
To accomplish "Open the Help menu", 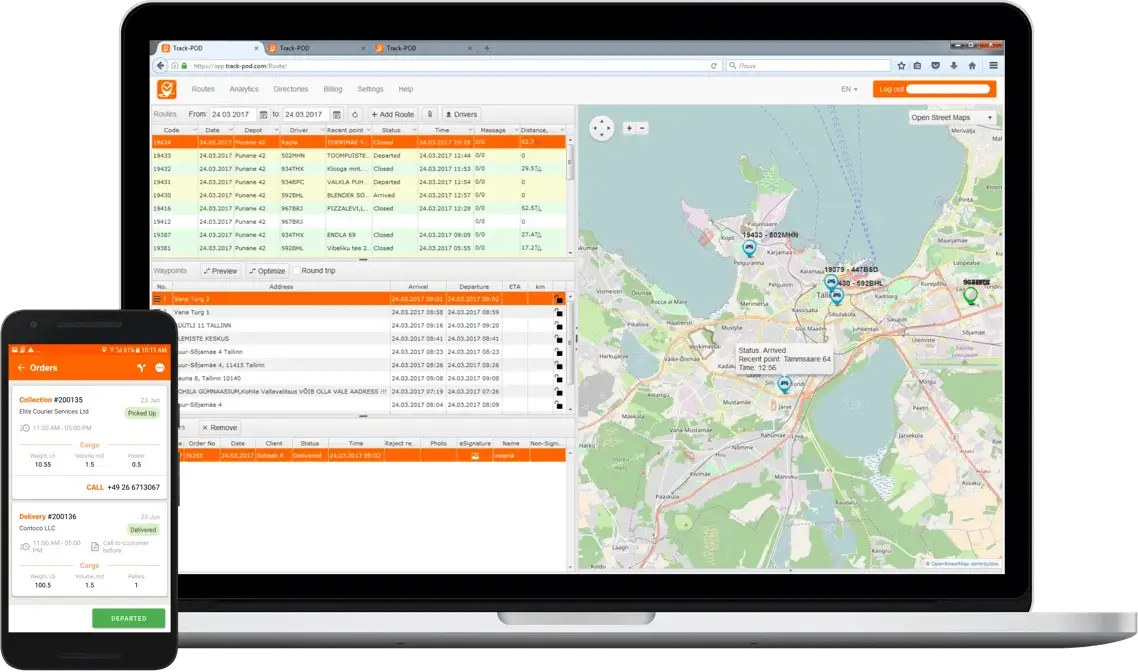I will point(406,89).
